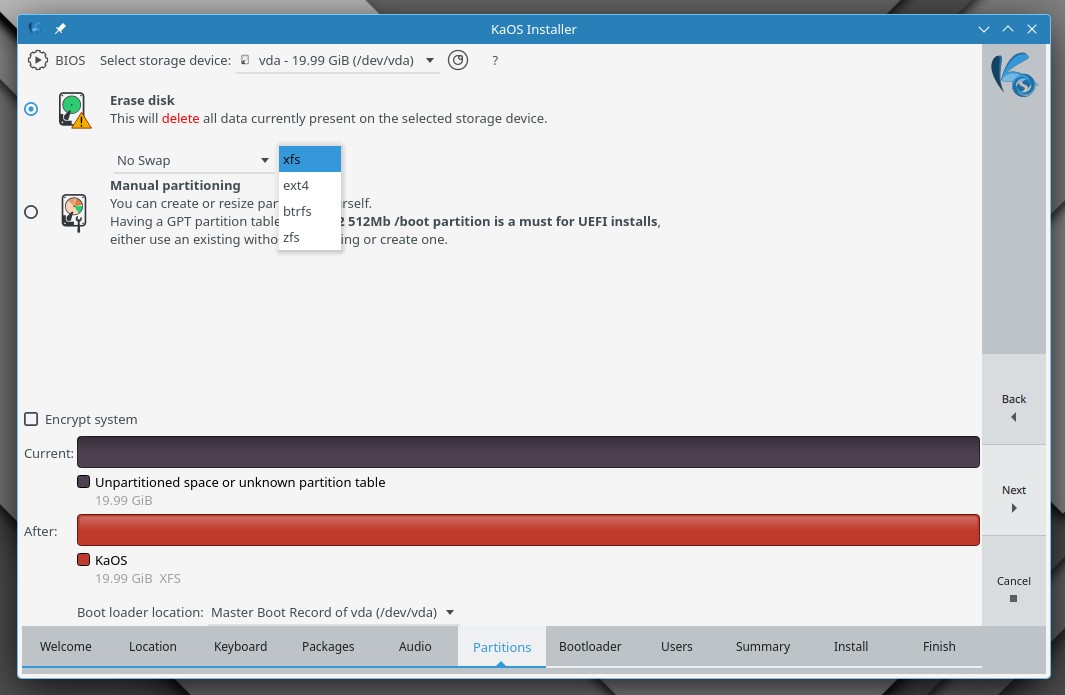Switch to the Packages step tab
This screenshot has width=1065, height=695.
[x=328, y=647]
